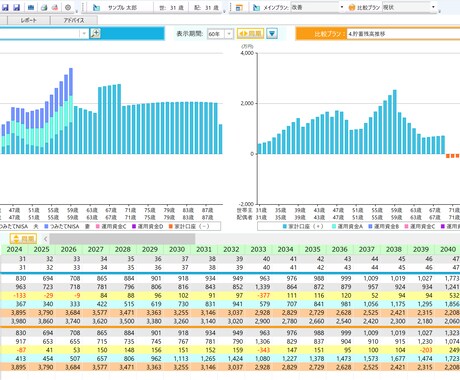Click the つみたてNISA 妻 legend swatch
The image size is (460, 380).
pos(47,226)
